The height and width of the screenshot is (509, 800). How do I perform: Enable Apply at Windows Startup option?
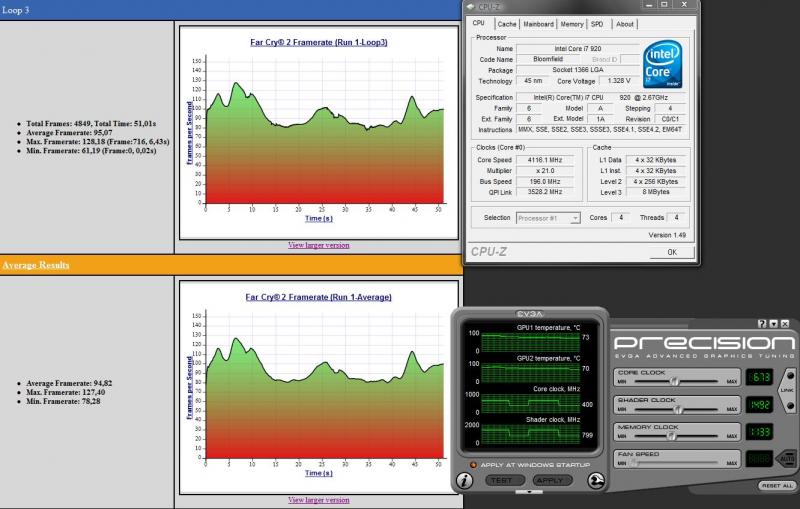[x=473, y=465]
